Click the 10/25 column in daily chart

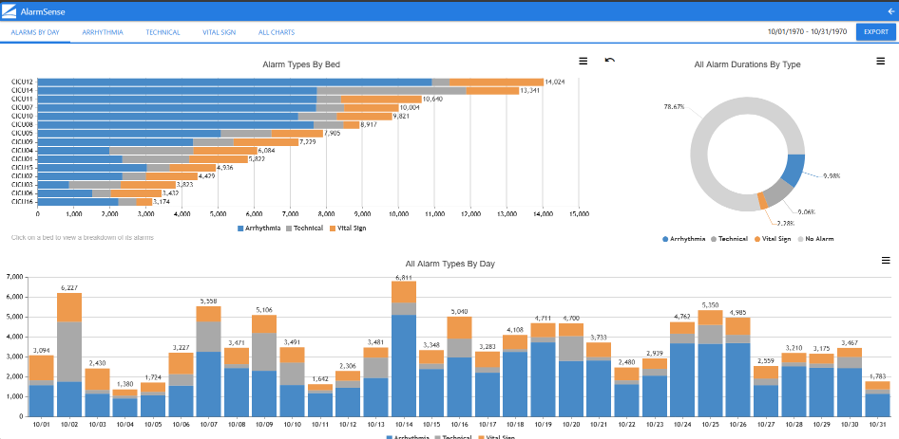[x=710, y=363]
